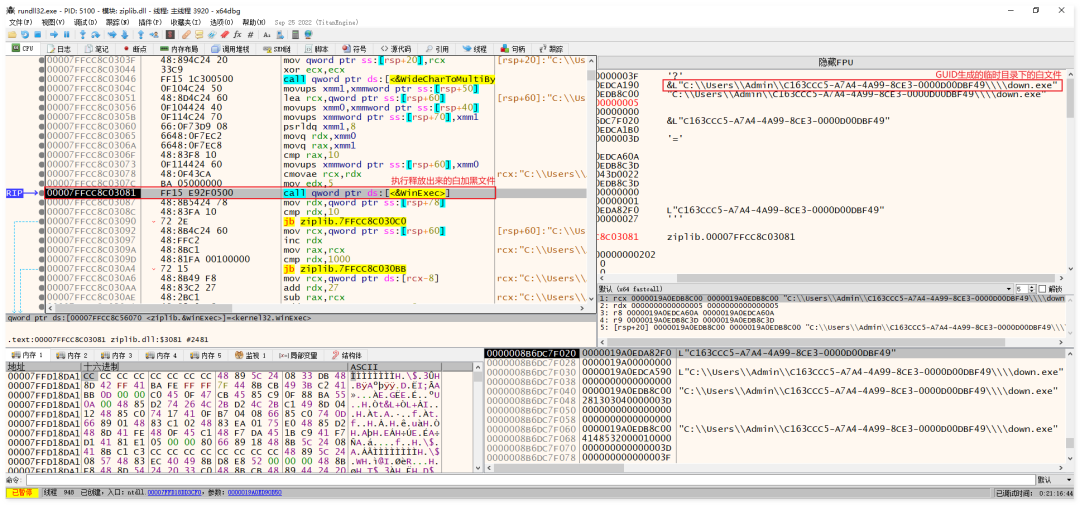Open the x64 fastcall calling convention dropdown
The height and width of the screenshot is (505, 1080).
coord(806,288)
